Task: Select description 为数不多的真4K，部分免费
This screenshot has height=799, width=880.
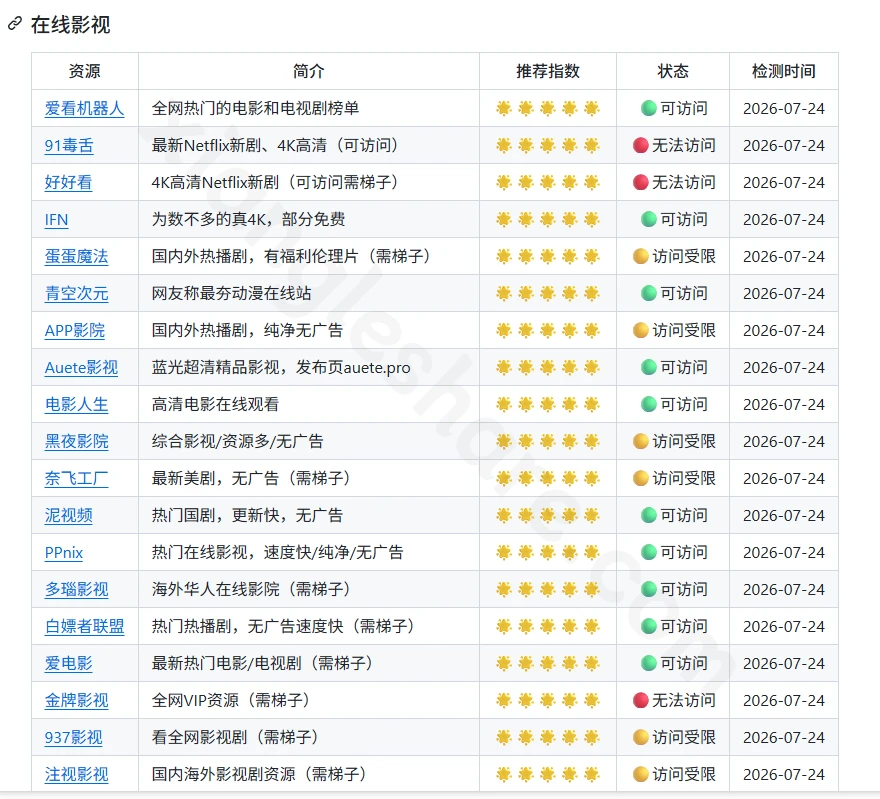Action: tap(249, 219)
